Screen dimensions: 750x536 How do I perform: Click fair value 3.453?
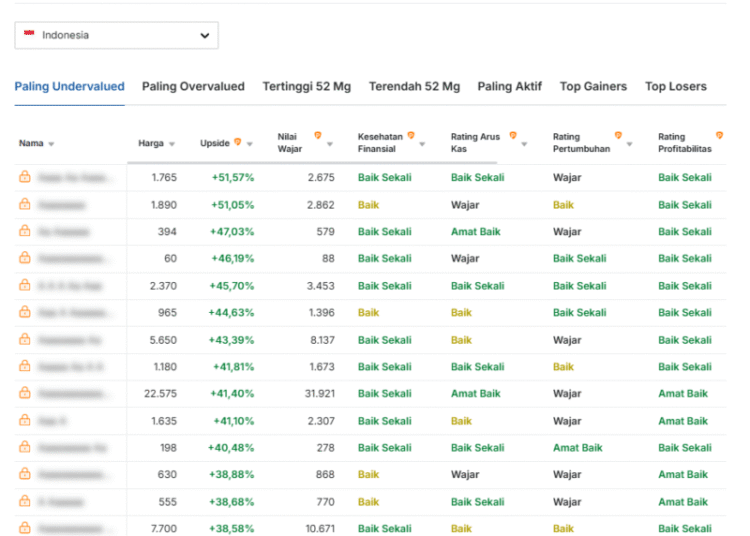[321, 286]
